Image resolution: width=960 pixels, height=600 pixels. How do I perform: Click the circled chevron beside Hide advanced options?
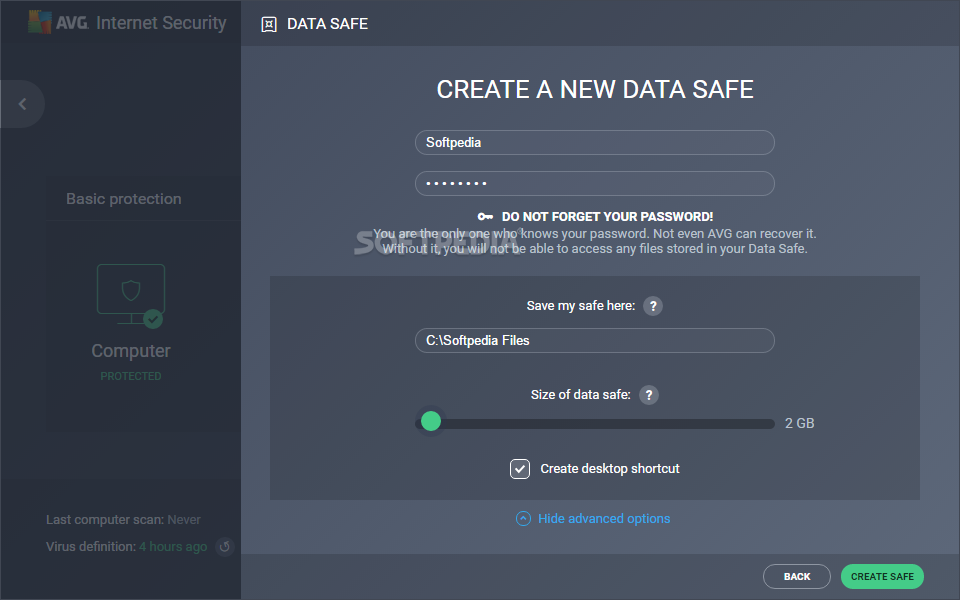coord(523,519)
